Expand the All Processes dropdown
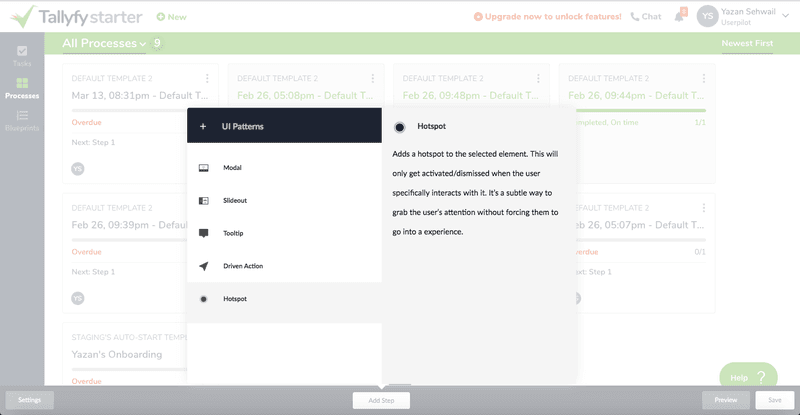This screenshot has height=415, width=800. 104,44
